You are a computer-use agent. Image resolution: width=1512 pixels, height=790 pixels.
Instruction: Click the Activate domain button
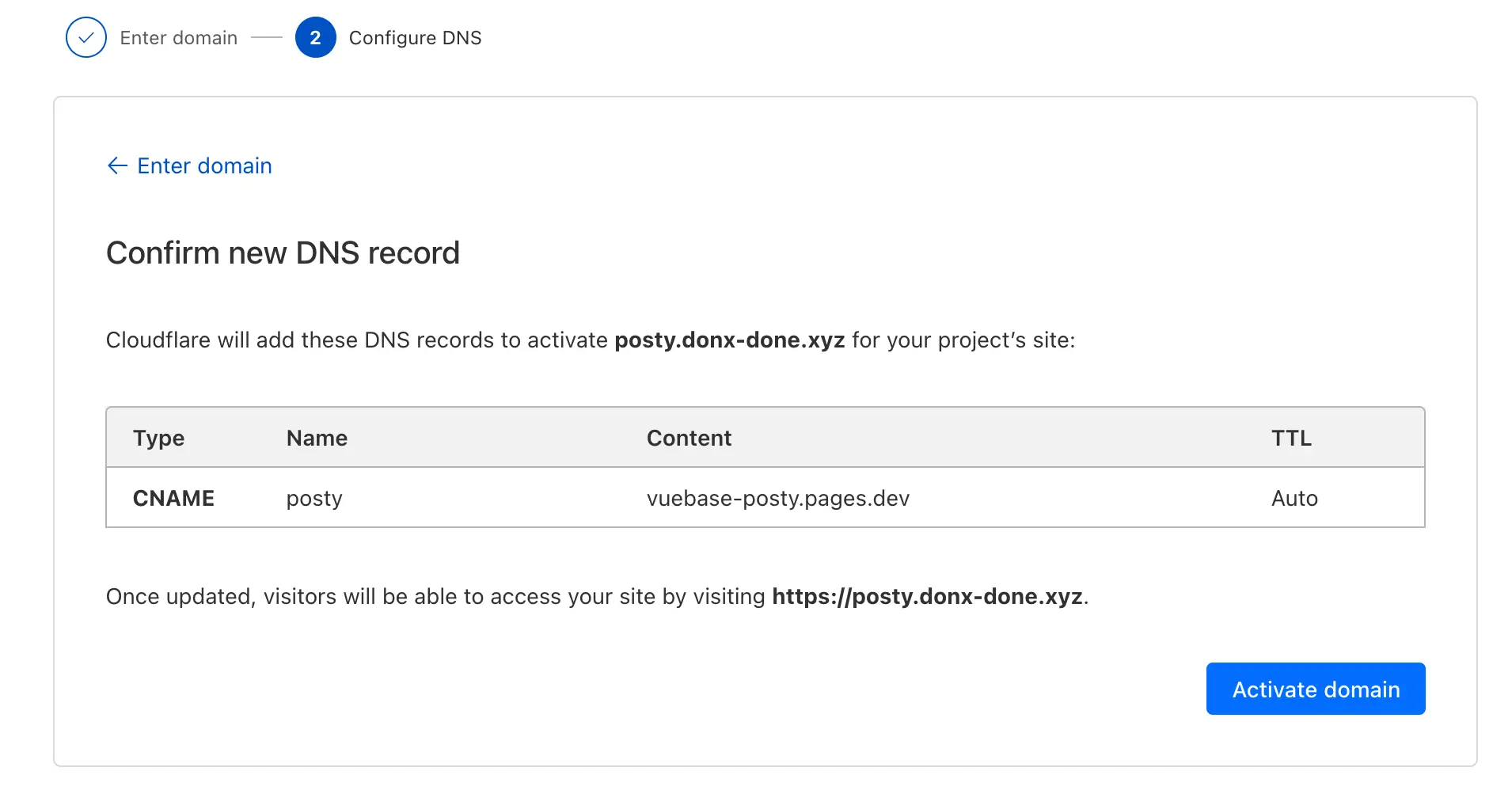[1316, 689]
